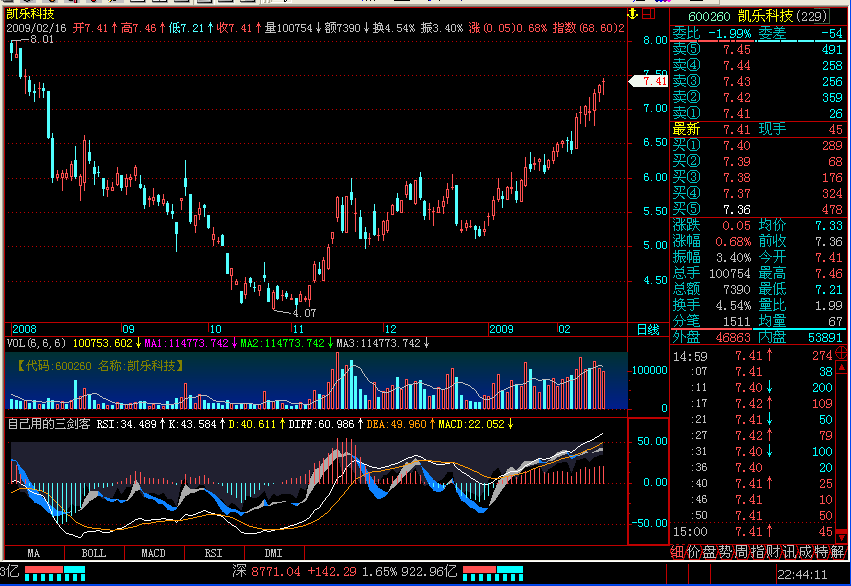Switch to the BOLL indicator tab
The width and height of the screenshot is (851, 586).
94,553
